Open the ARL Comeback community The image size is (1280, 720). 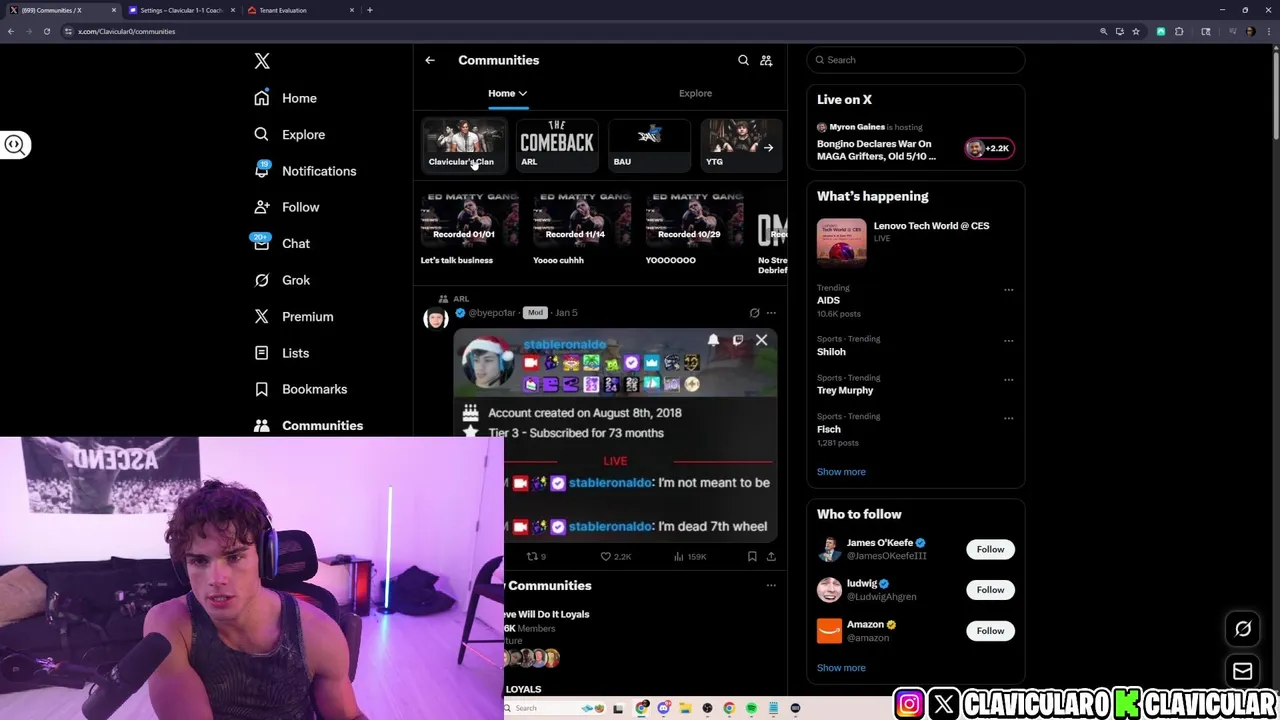coord(556,145)
